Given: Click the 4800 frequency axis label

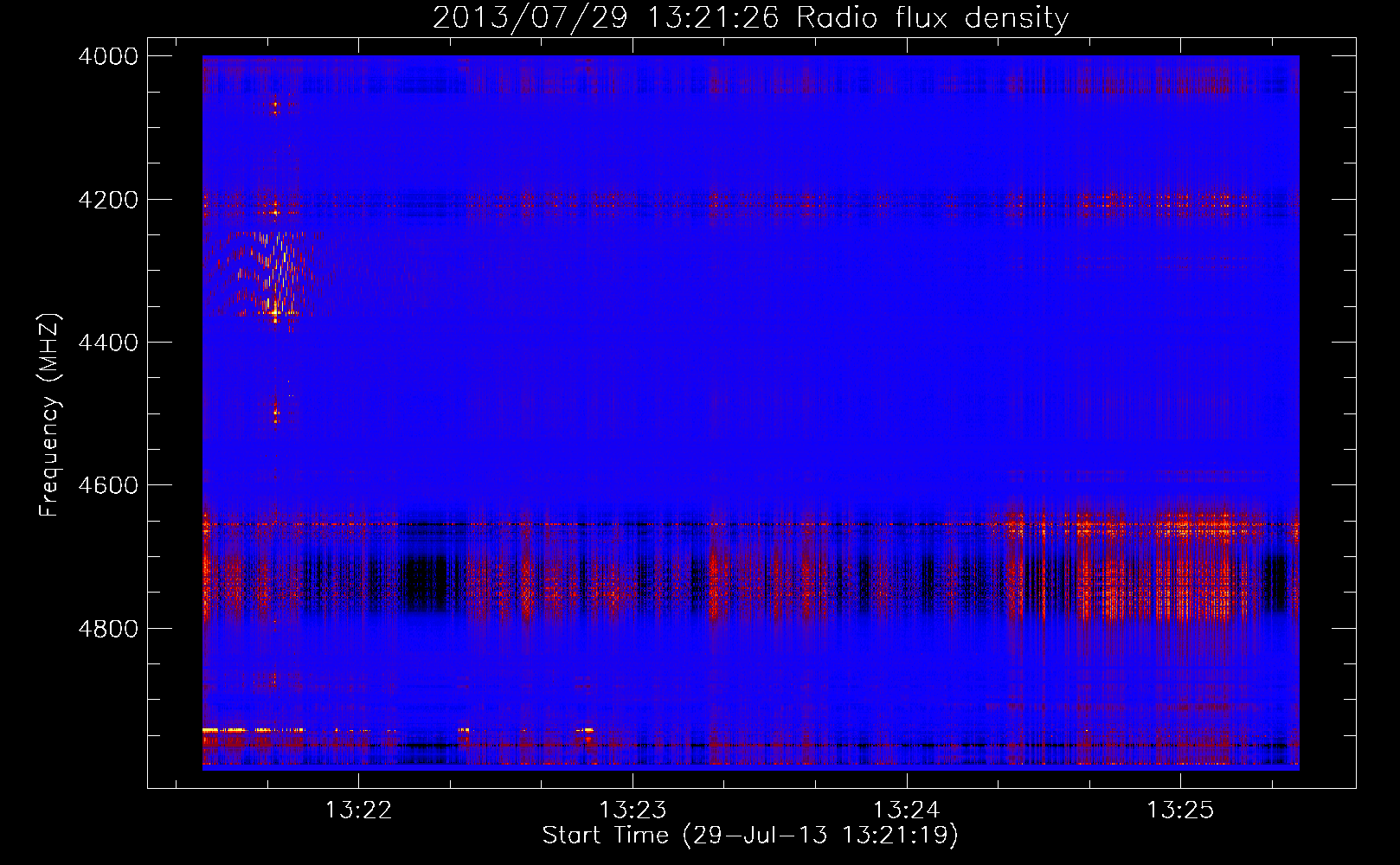Looking at the screenshot, I should click(107, 628).
